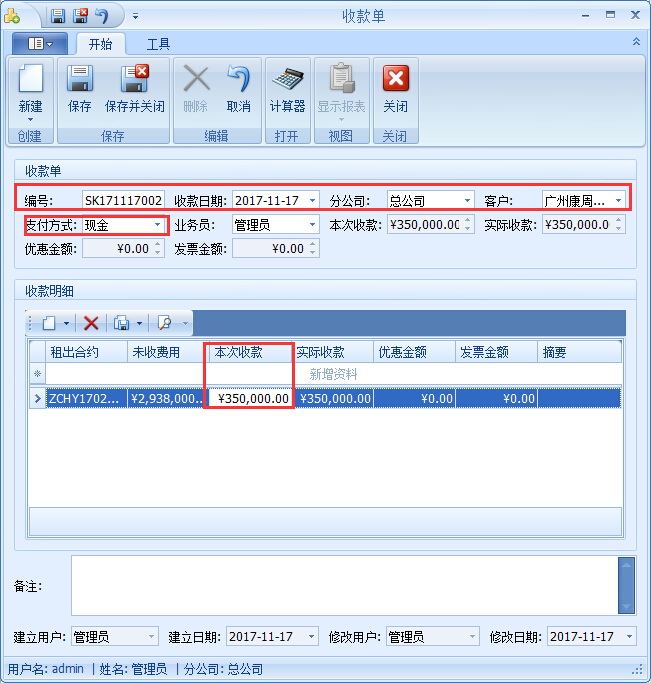Screen dimensions: 651x683
Task: Click the 优惠金额 column header
Action: [414, 352]
